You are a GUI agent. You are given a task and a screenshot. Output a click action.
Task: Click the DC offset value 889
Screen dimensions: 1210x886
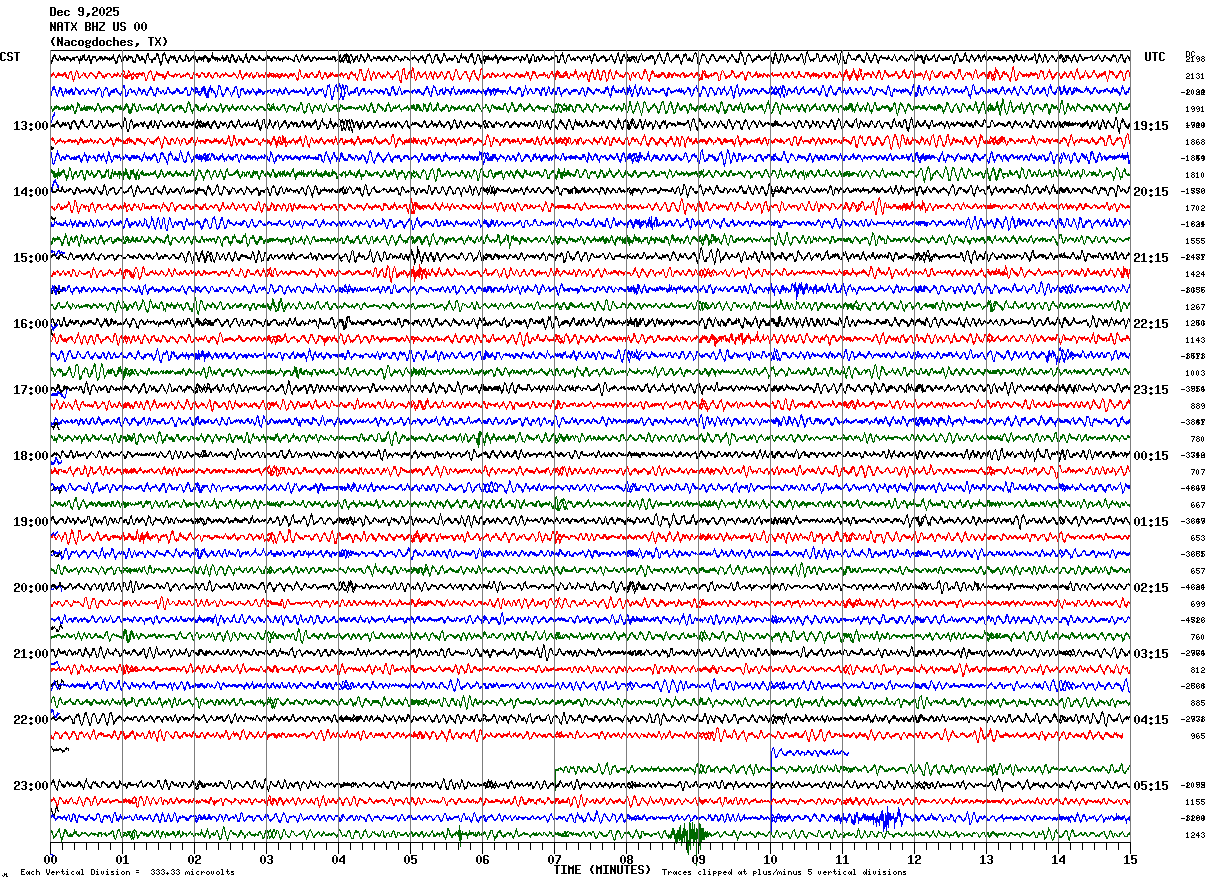pyautogui.click(x=1197, y=406)
